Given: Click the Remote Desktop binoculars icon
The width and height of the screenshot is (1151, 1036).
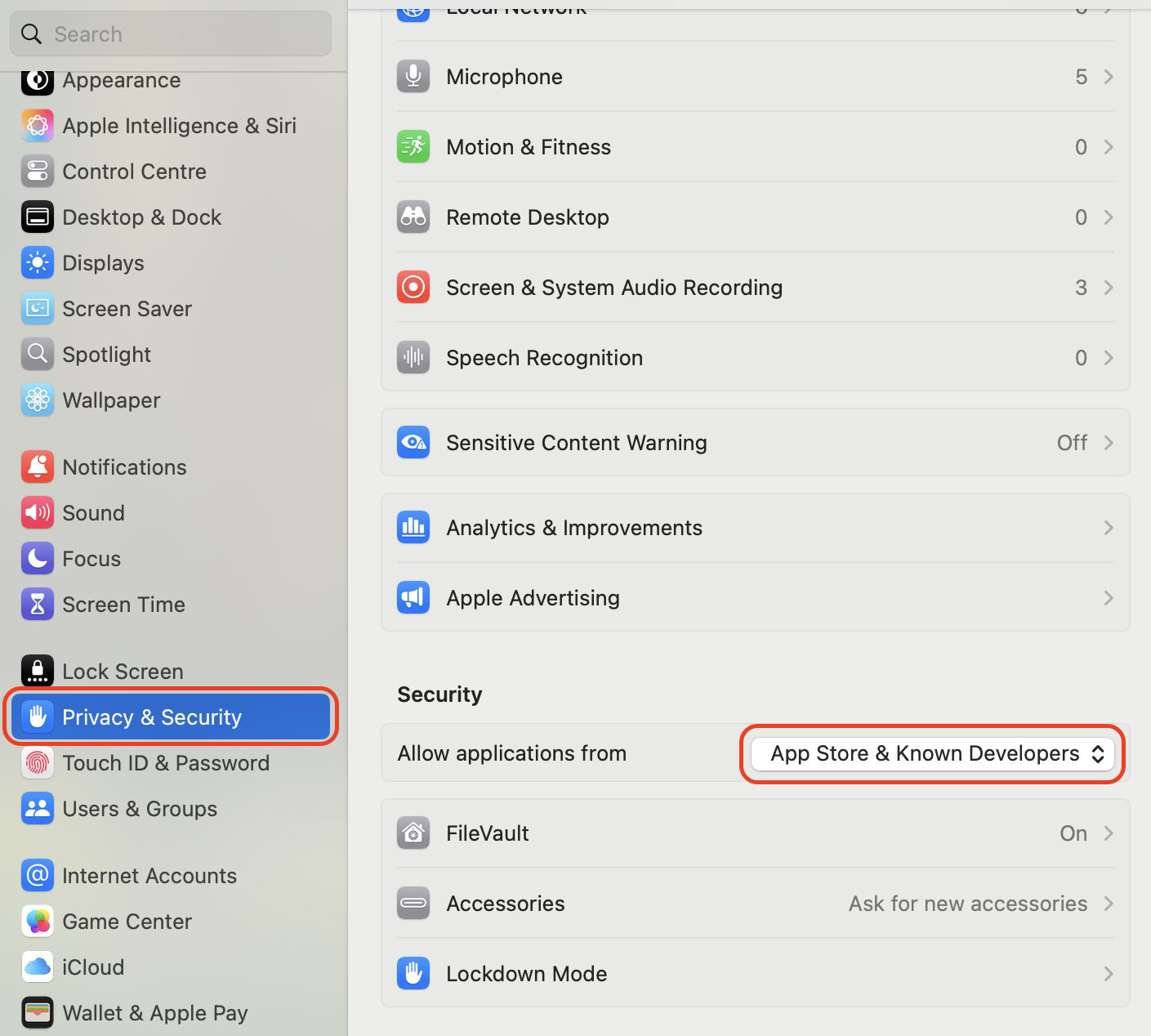Looking at the screenshot, I should [413, 217].
